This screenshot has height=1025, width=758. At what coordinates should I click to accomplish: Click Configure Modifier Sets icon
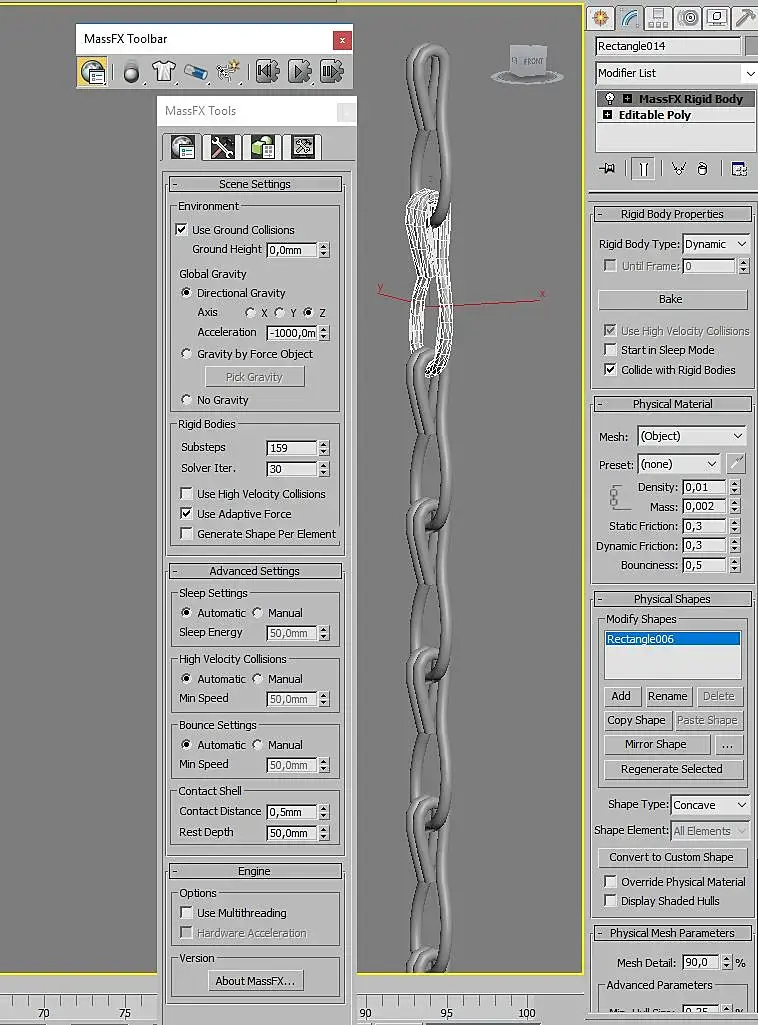[x=739, y=169]
